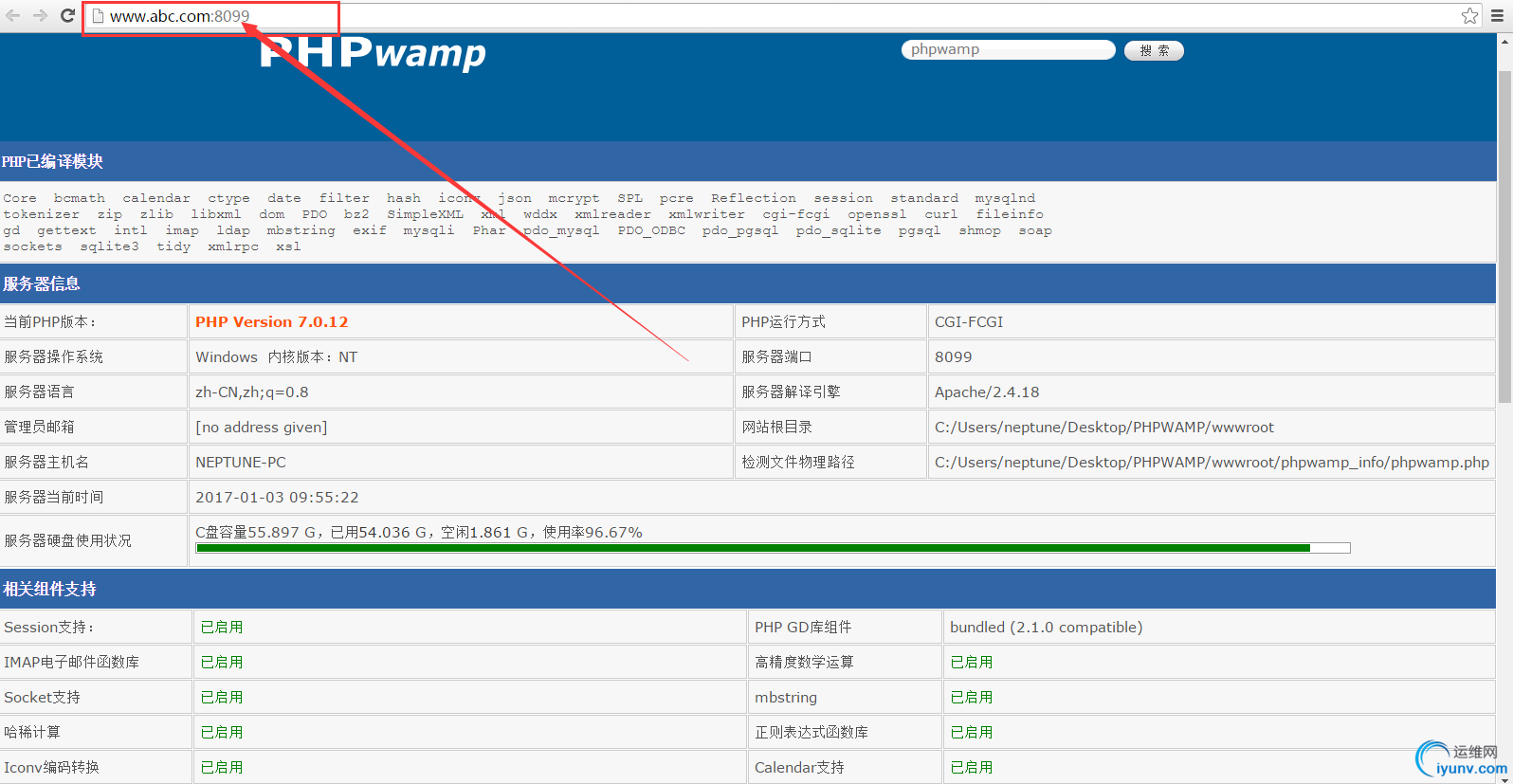Click the 相关组件支持 section header
The image size is (1513, 784).
[748, 589]
